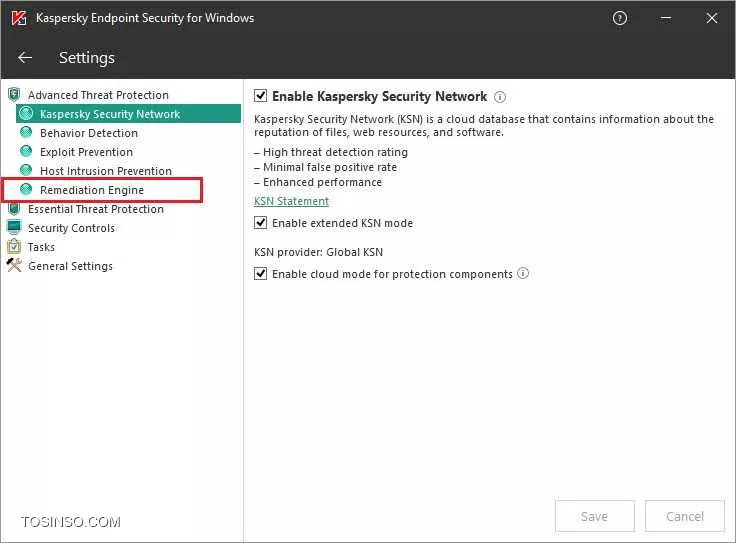Minimize the Kaspersky window
Viewport: 736px width, 543px height.
pos(666,18)
